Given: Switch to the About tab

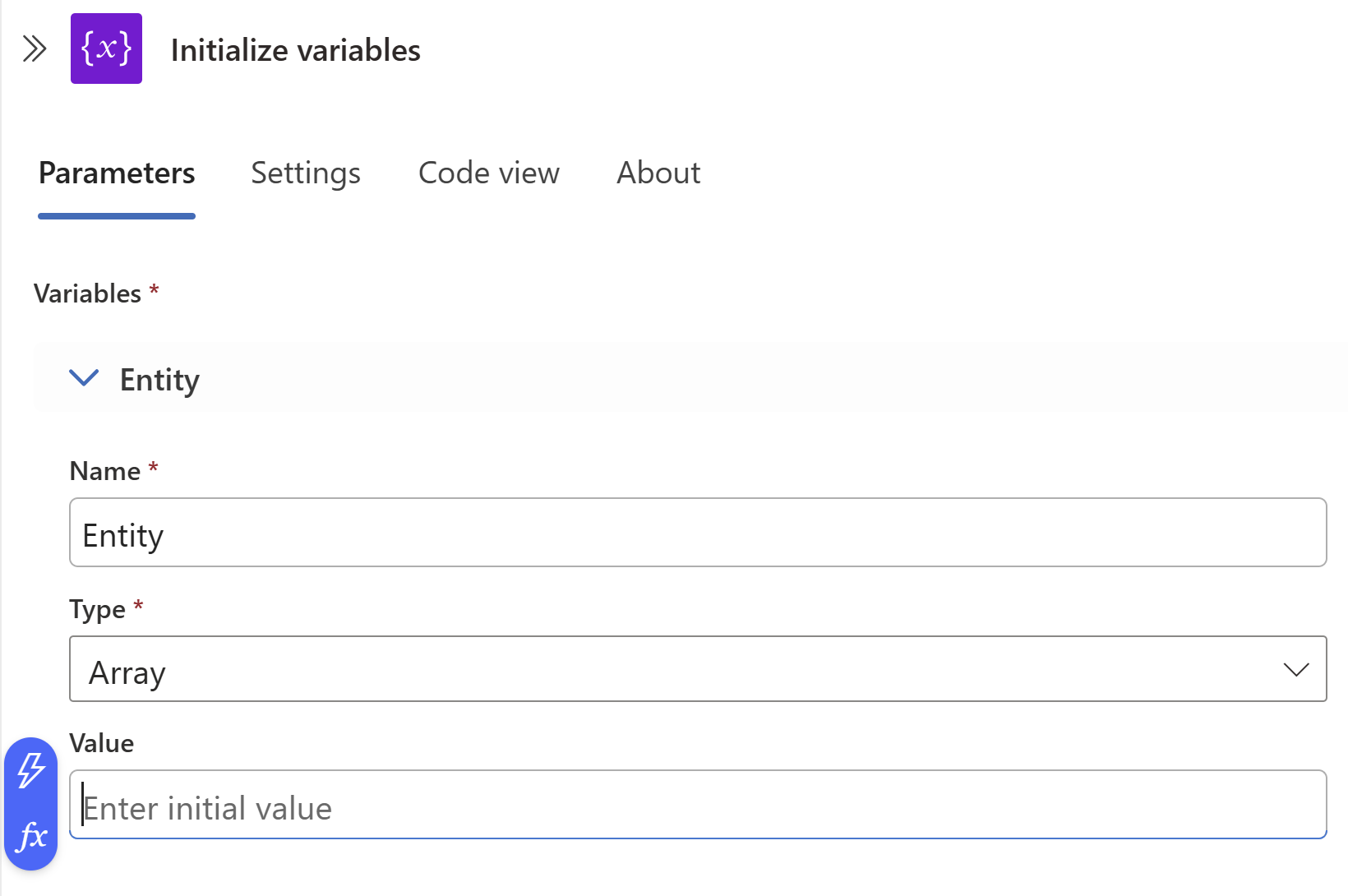Looking at the screenshot, I should 658,173.
